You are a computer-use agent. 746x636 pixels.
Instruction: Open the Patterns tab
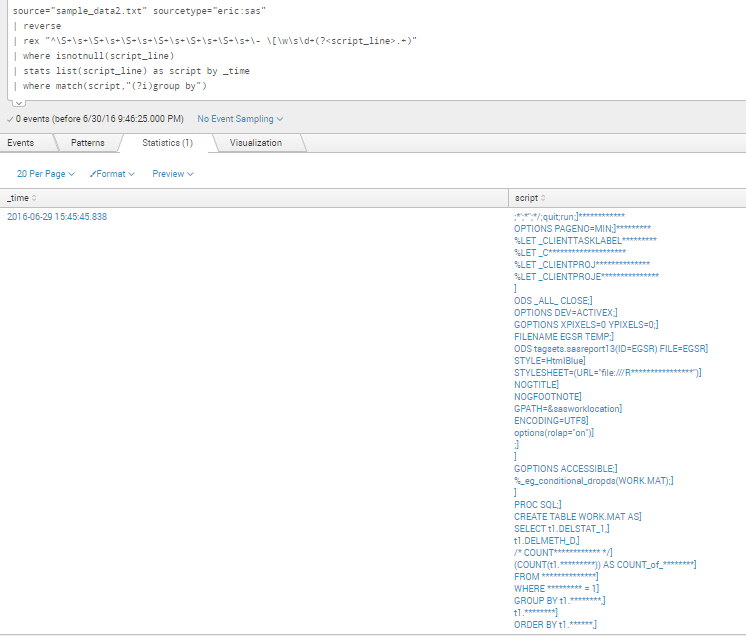(87, 143)
